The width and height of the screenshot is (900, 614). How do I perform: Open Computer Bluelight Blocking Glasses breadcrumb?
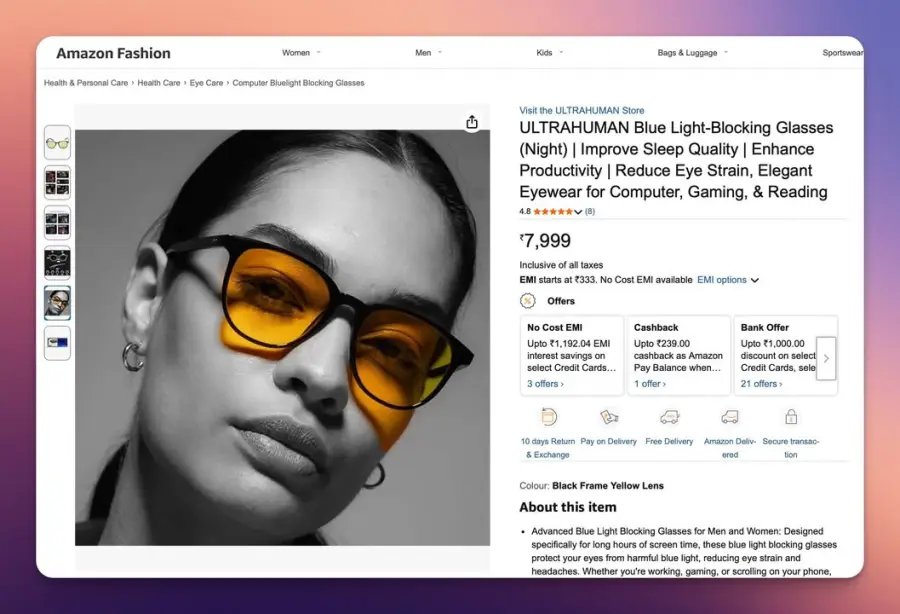coord(298,83)
